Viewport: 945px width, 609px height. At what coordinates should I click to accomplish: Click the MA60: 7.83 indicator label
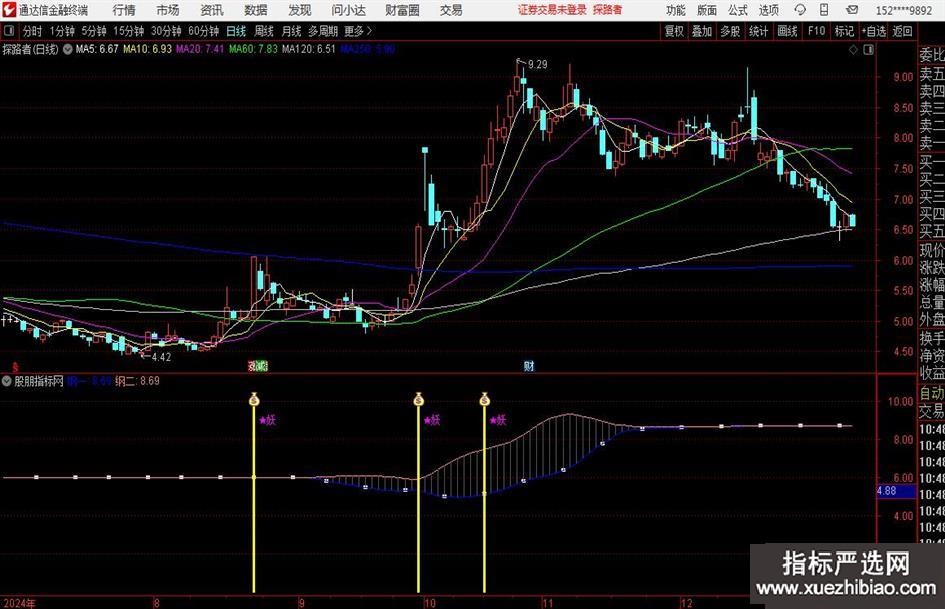pyautogui.click(x=253, y=49)
